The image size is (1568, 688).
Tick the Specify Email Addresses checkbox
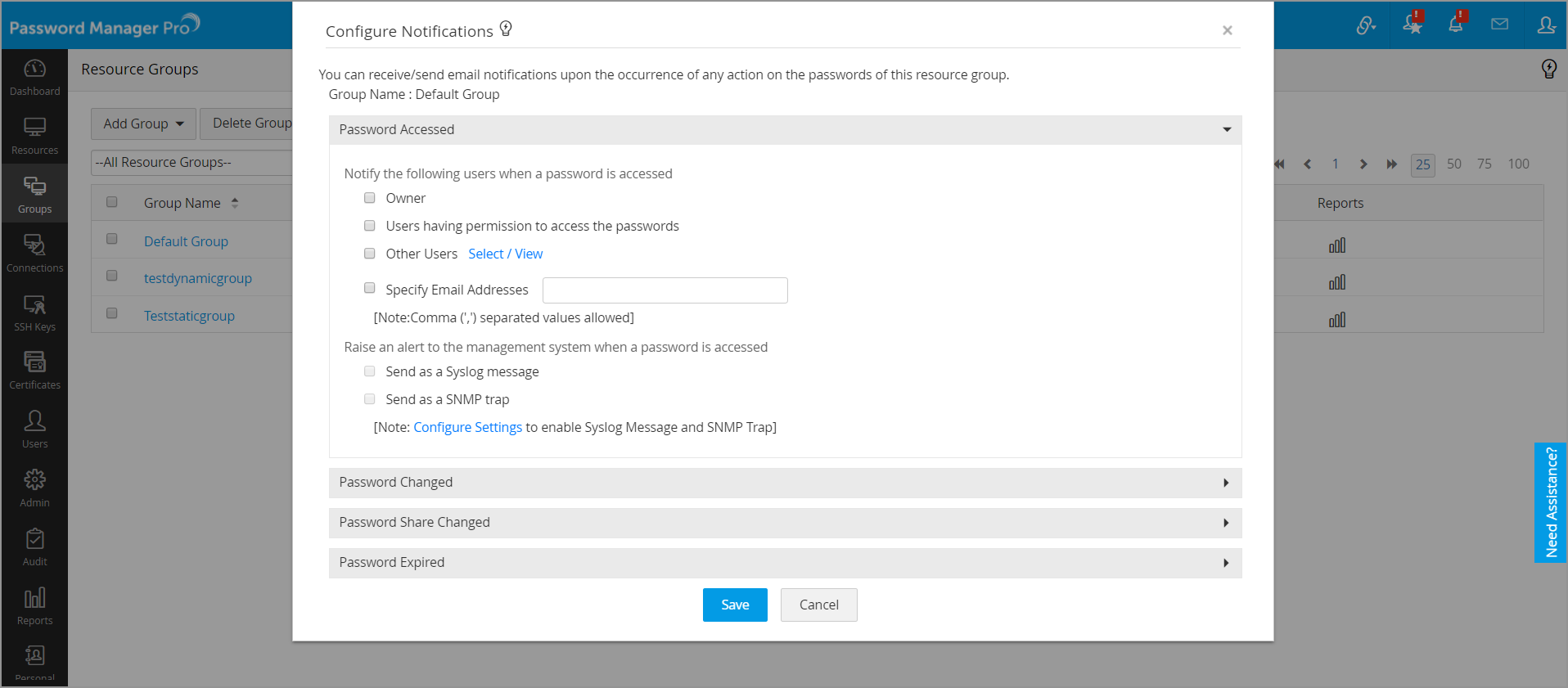click(370, 288)
